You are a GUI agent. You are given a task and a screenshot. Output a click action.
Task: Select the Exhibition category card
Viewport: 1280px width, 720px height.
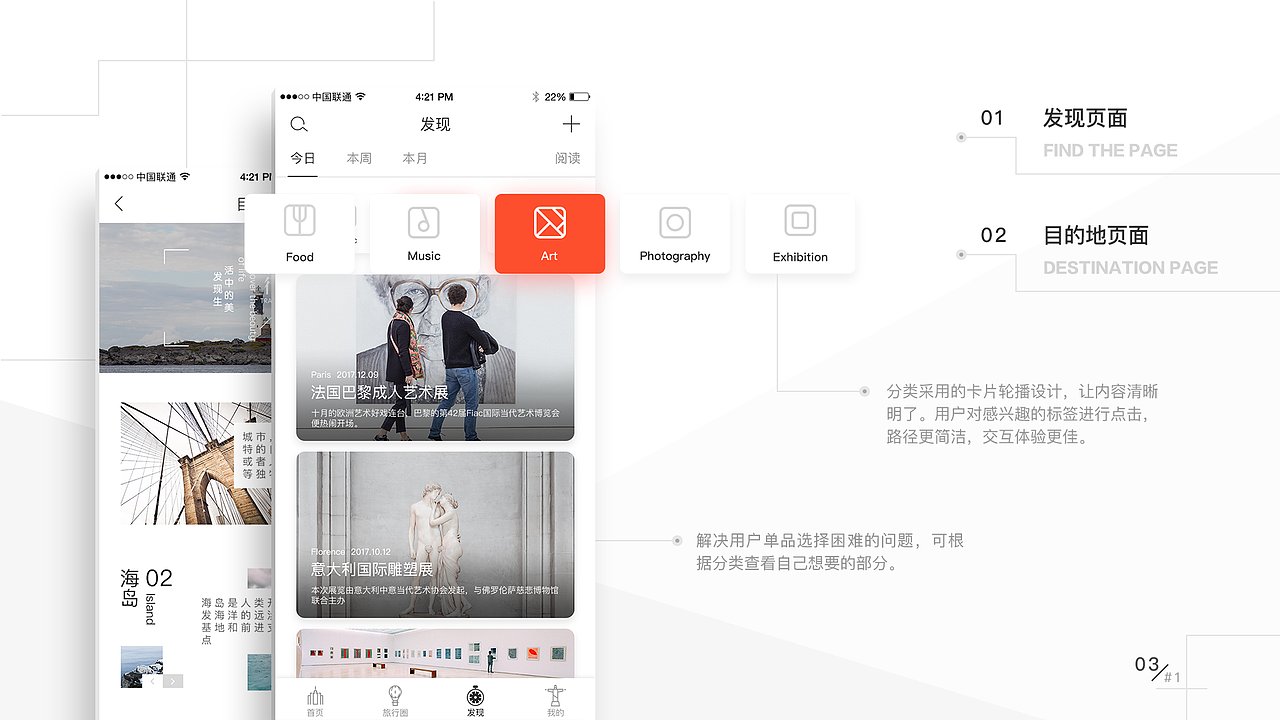click(800, 234)
